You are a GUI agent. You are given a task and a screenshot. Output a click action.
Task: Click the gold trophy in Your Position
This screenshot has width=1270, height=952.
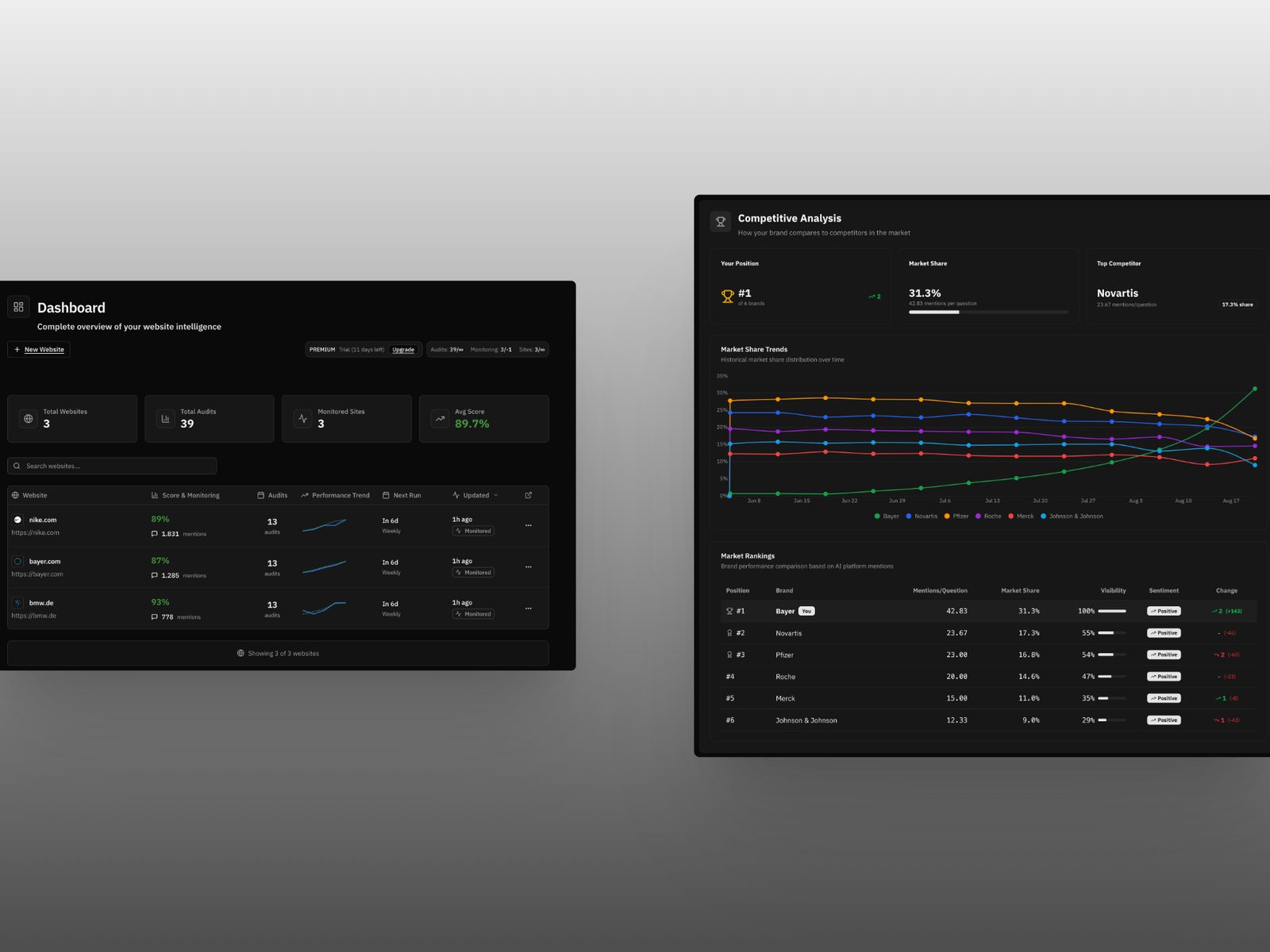[727, 297]
